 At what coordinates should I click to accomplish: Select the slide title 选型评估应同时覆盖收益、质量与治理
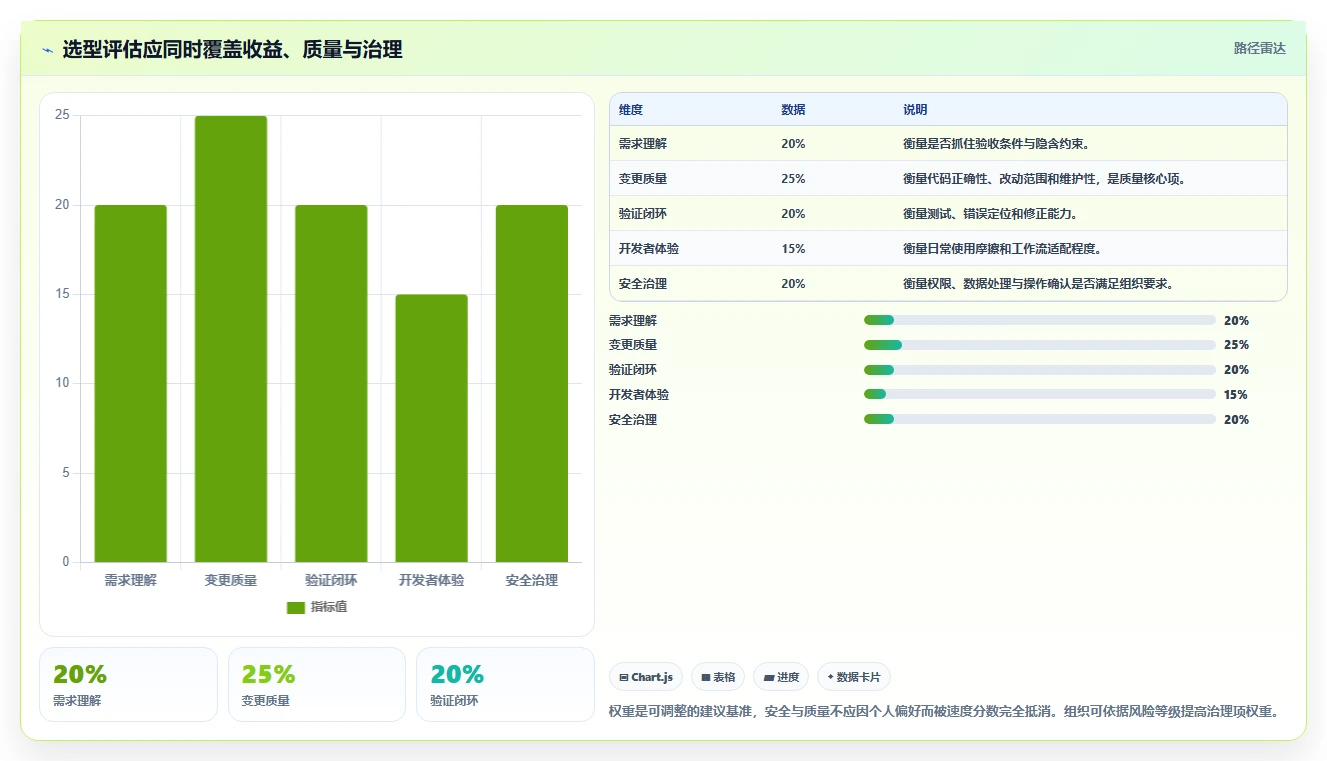pyautogui.click(x=232, y=49)
